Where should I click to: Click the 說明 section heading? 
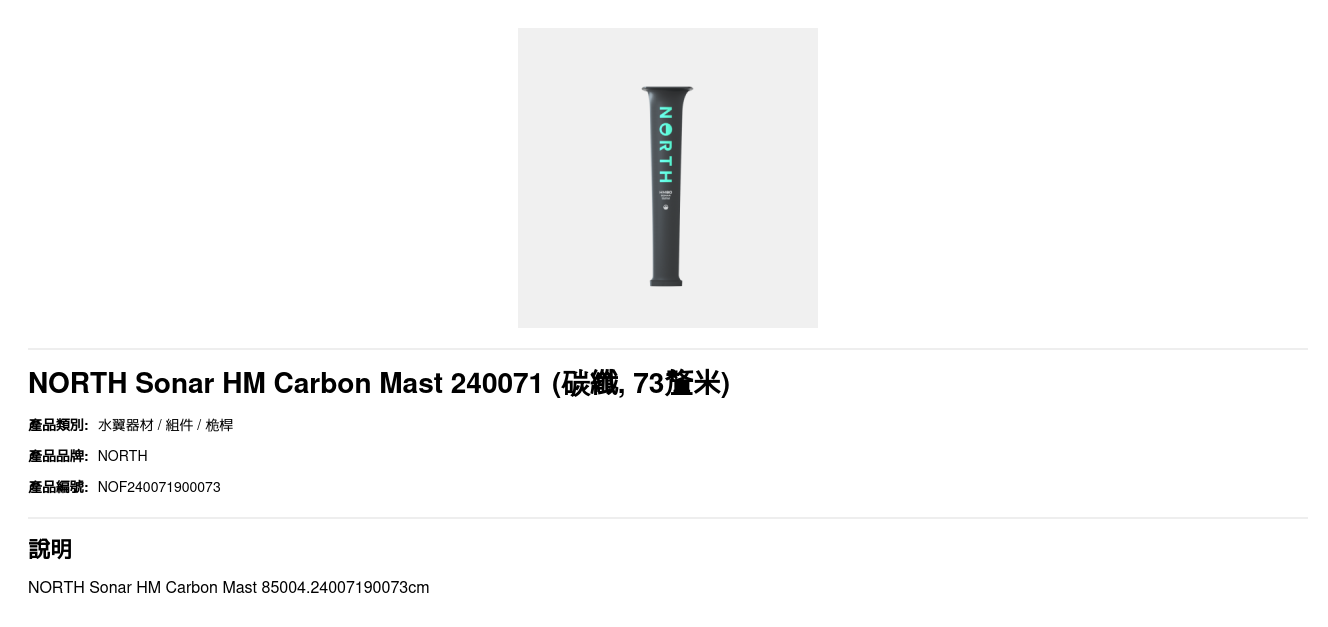50,549
